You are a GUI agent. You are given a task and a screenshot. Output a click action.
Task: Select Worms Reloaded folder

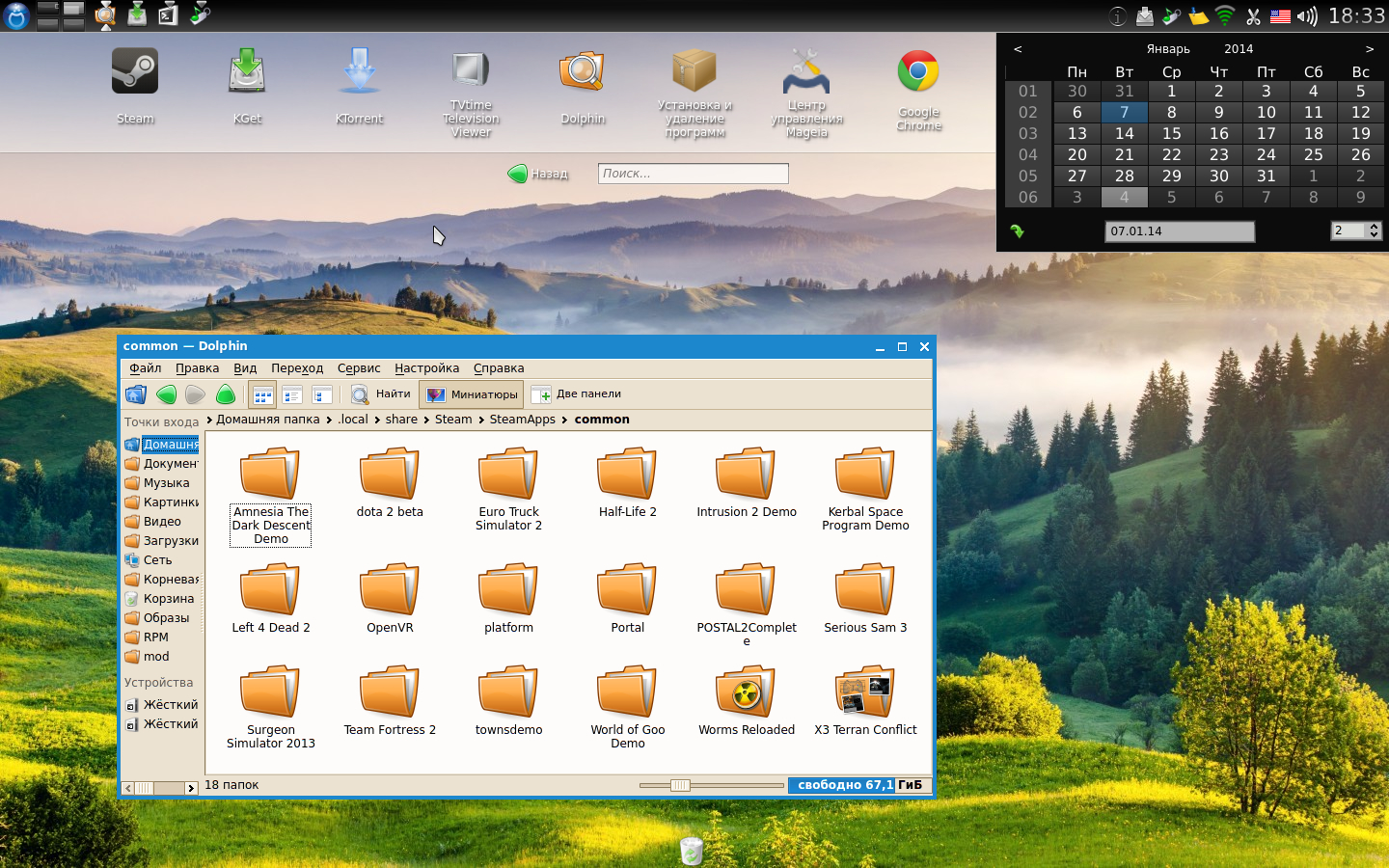[747, 700]
